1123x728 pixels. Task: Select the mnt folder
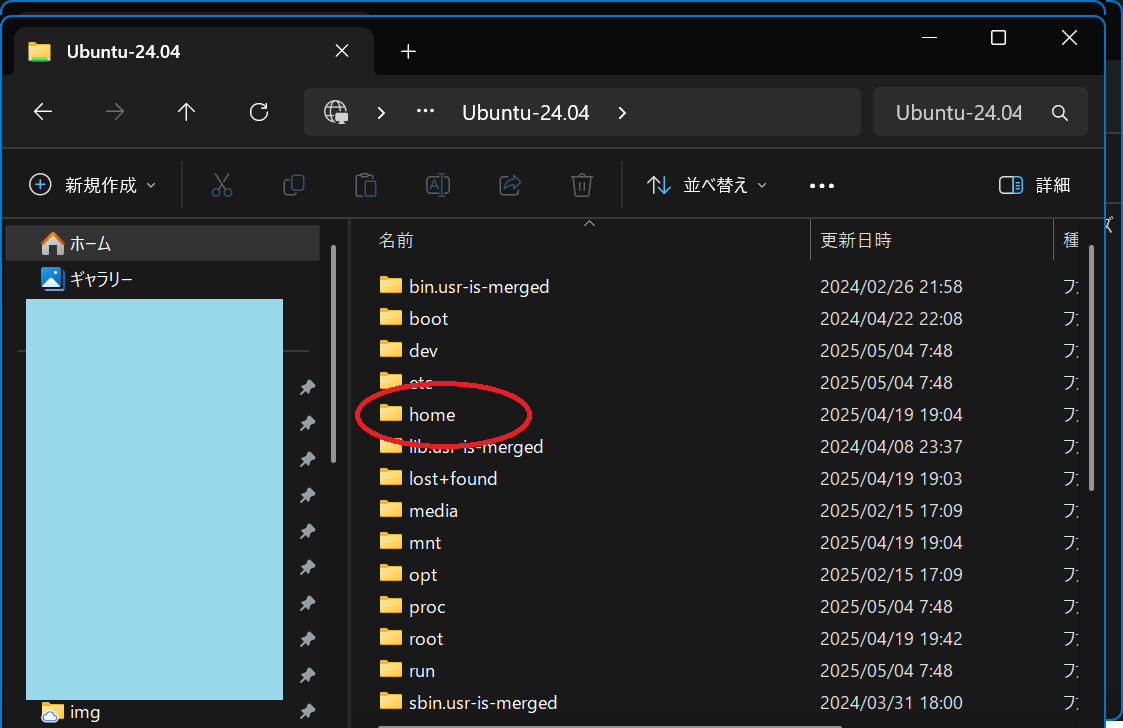425,543
